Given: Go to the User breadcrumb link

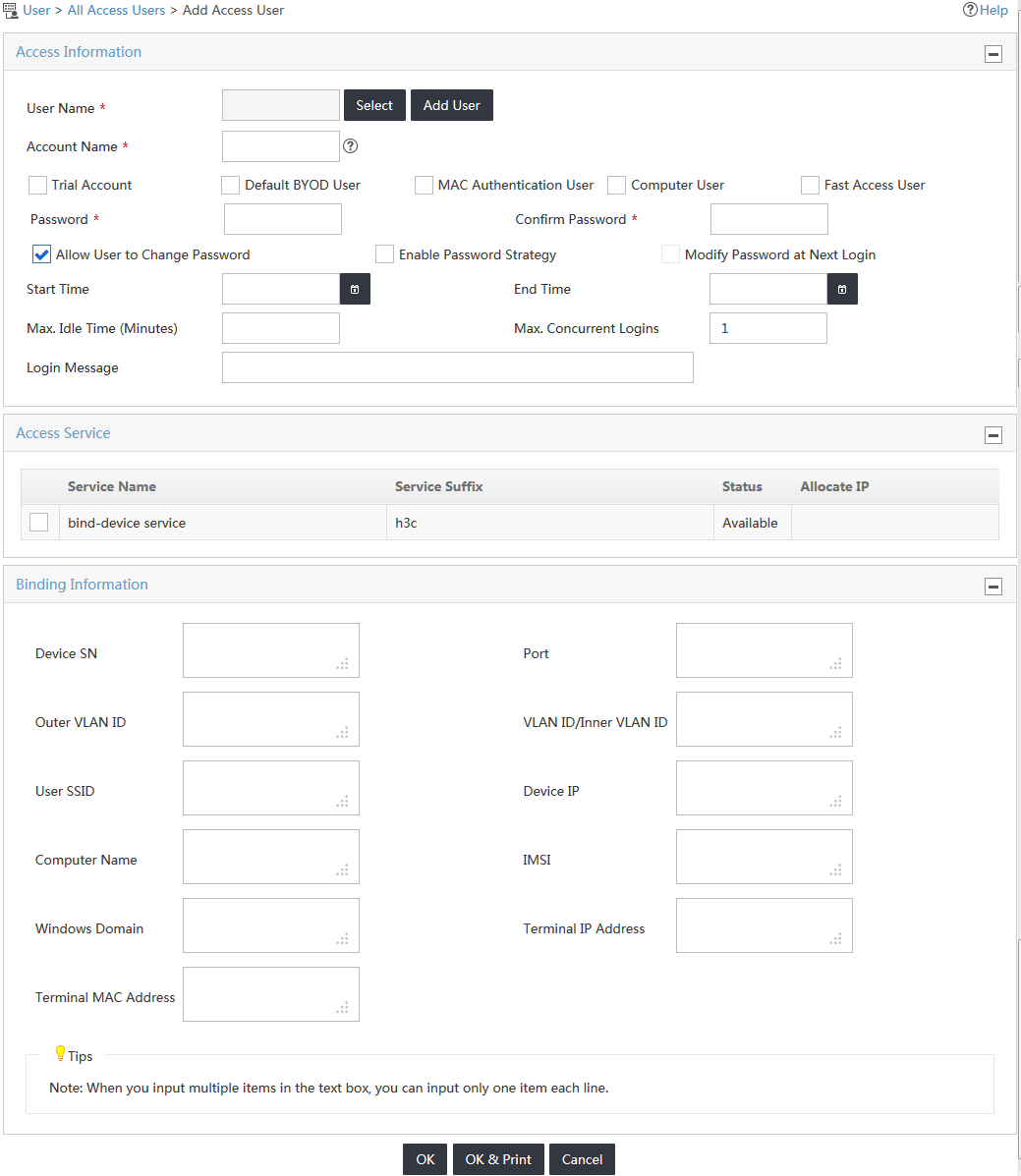Looking at the screenshot, I should 36,11.
